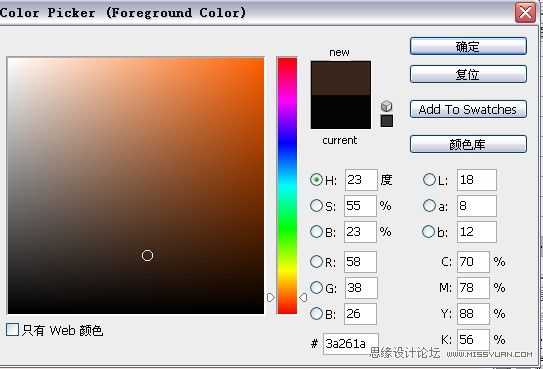
Task: Click the hue slider left arrow handle
Action: [271, 297]
